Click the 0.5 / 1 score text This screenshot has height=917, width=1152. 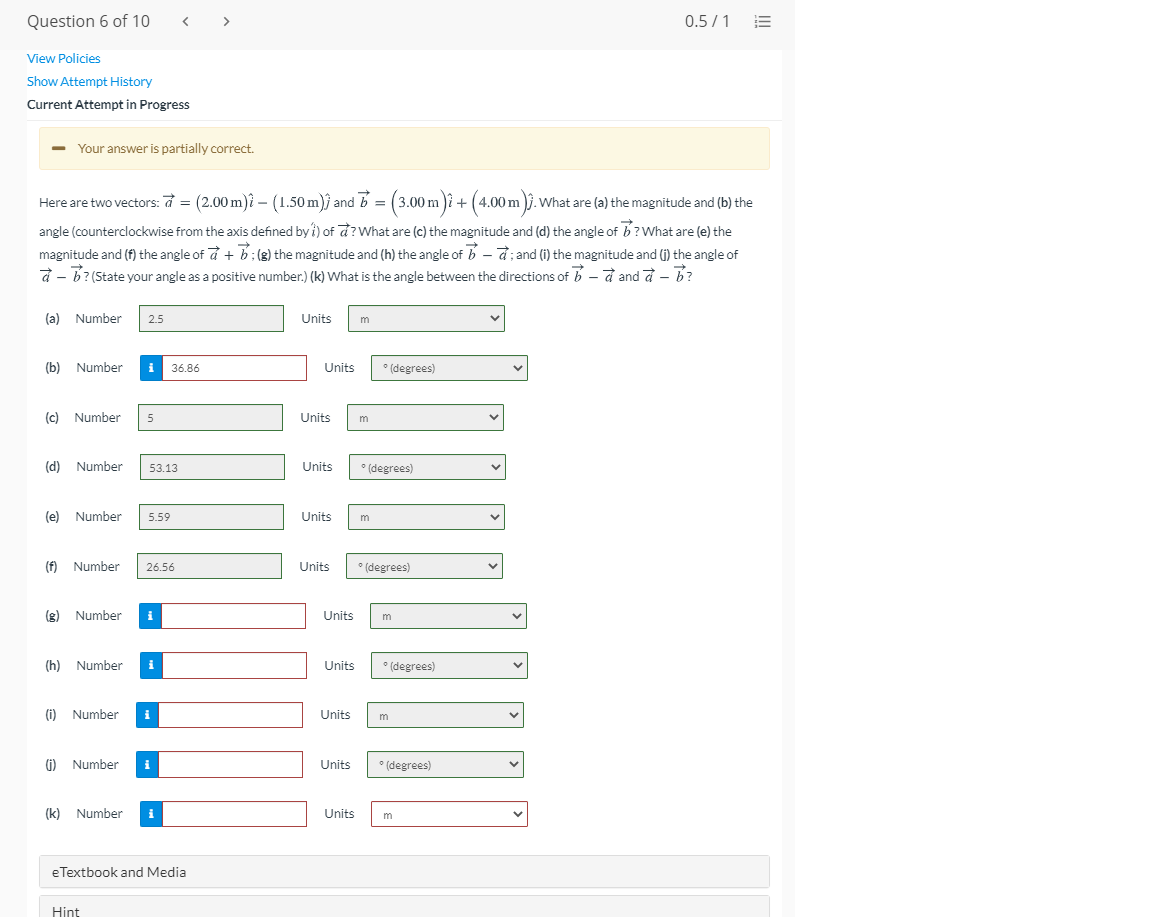(x=707, y=21)
